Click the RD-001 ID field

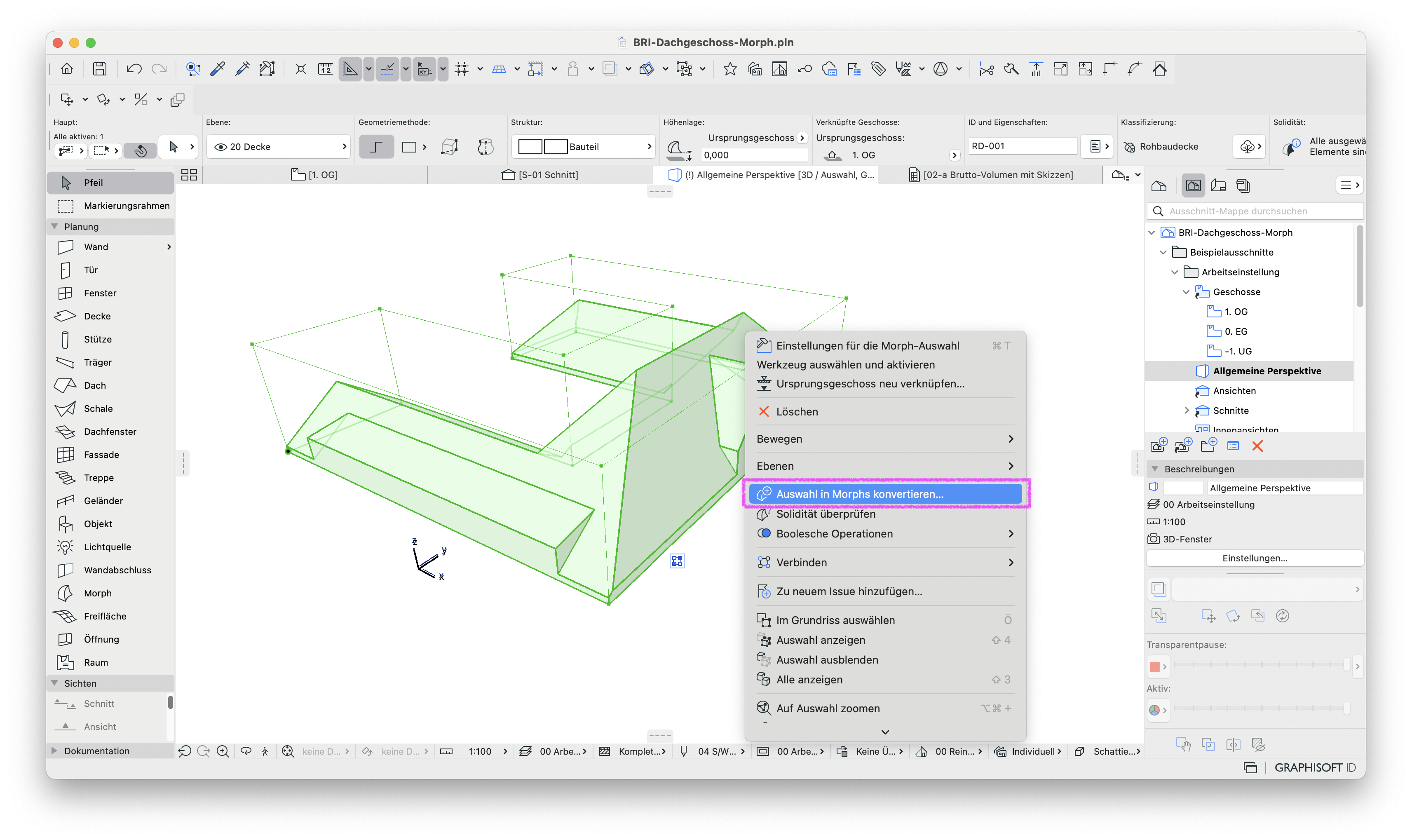[x=1022, y=146]
